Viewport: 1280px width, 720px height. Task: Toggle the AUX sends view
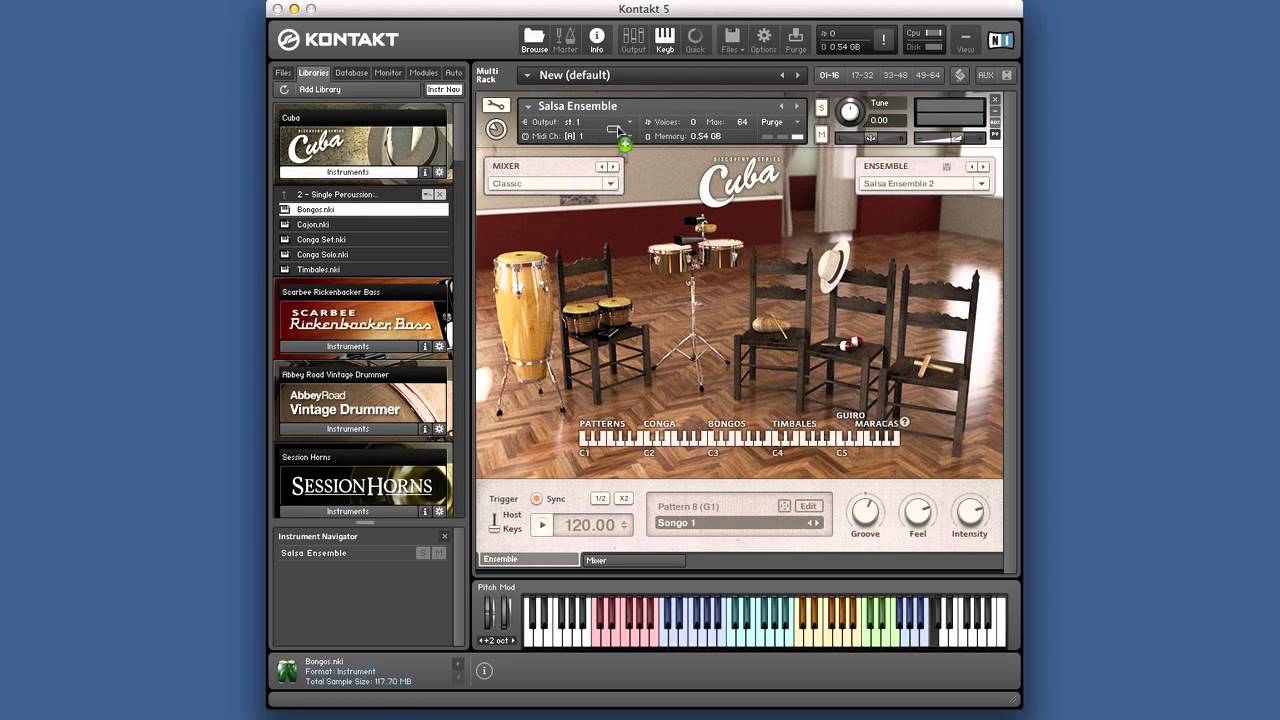tap(985, 75)
